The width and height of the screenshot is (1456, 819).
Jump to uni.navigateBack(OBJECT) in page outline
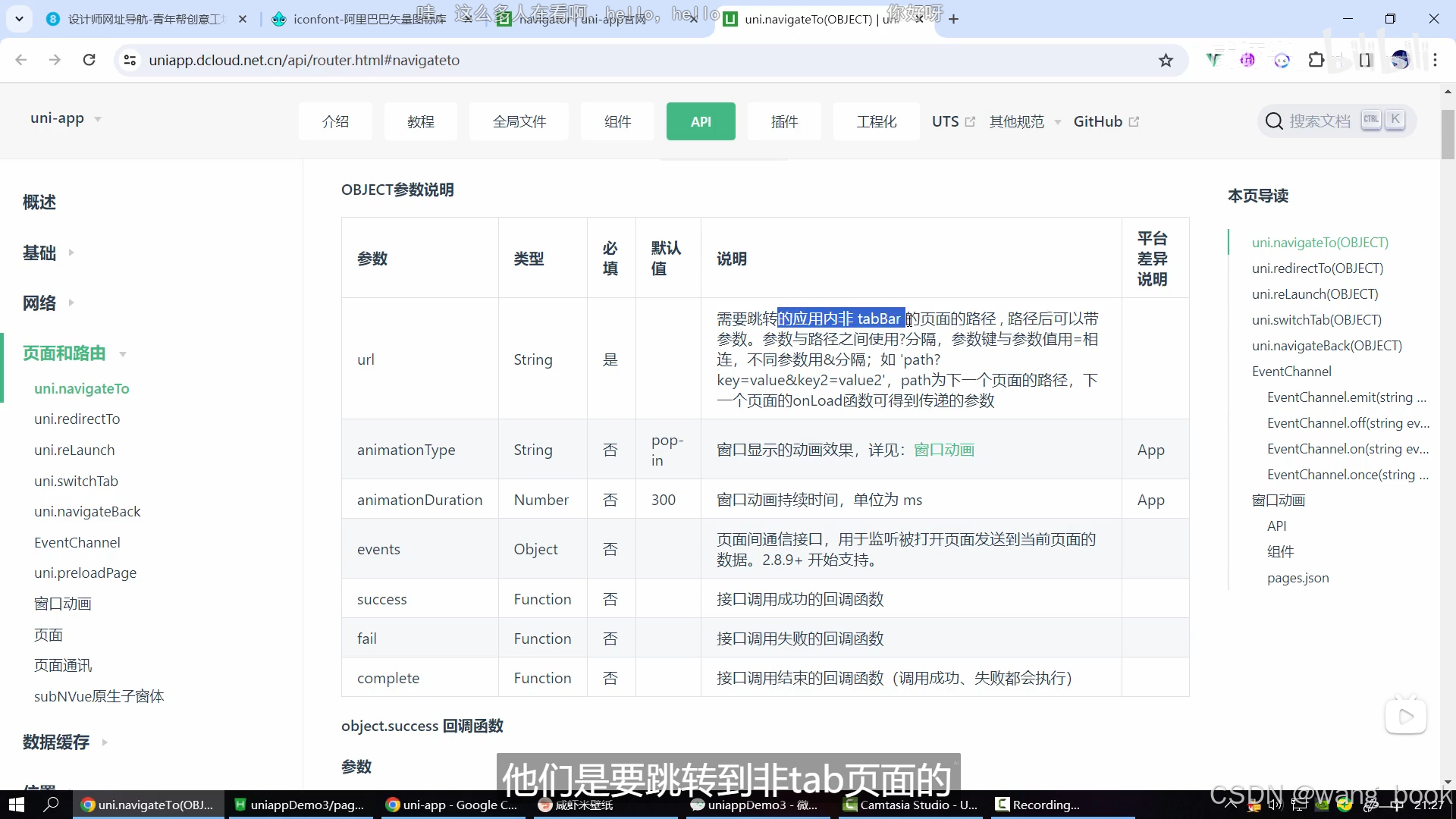tap(1327, 346)
